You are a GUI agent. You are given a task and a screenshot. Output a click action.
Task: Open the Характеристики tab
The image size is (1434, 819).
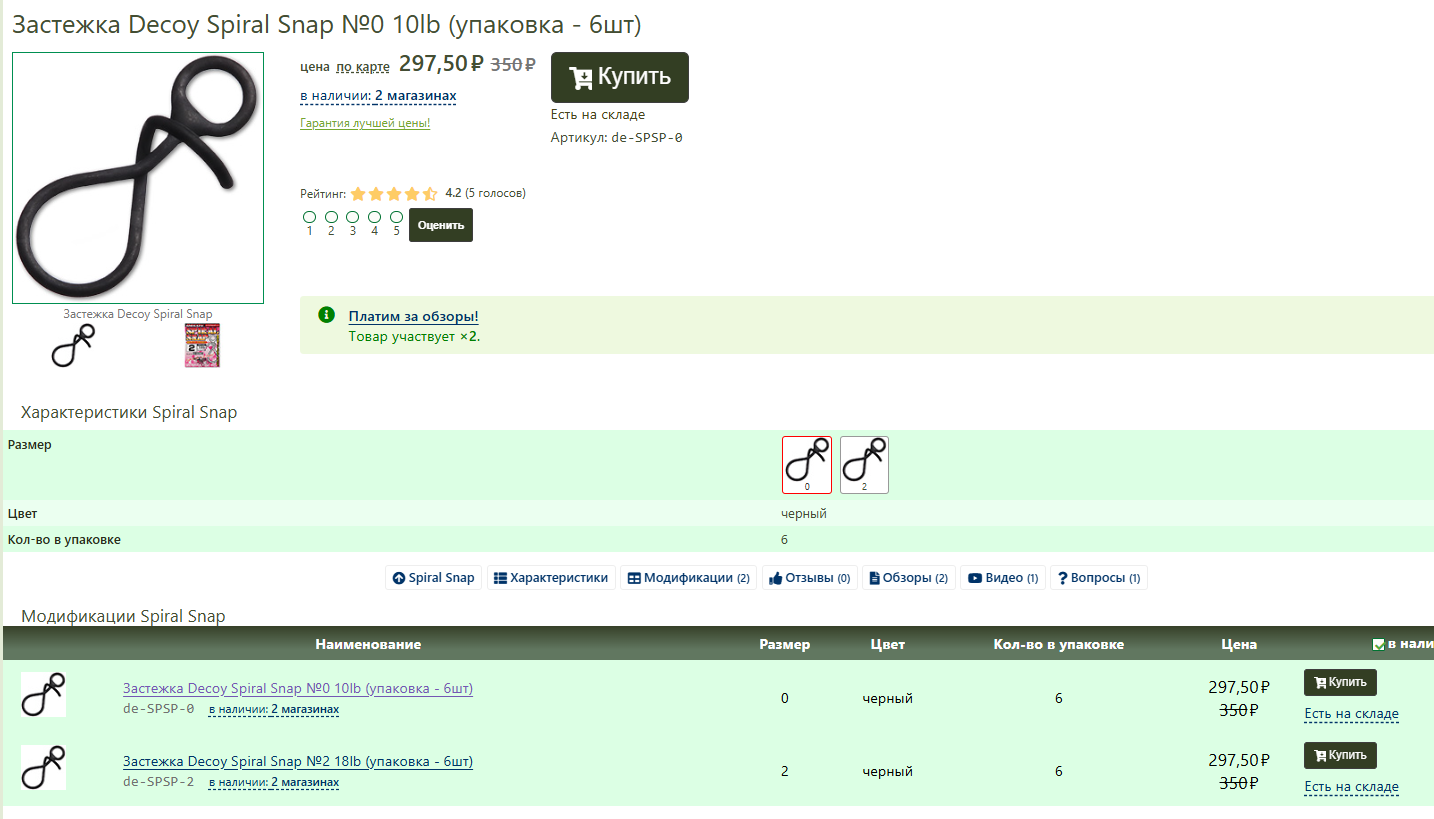(551, 578)
